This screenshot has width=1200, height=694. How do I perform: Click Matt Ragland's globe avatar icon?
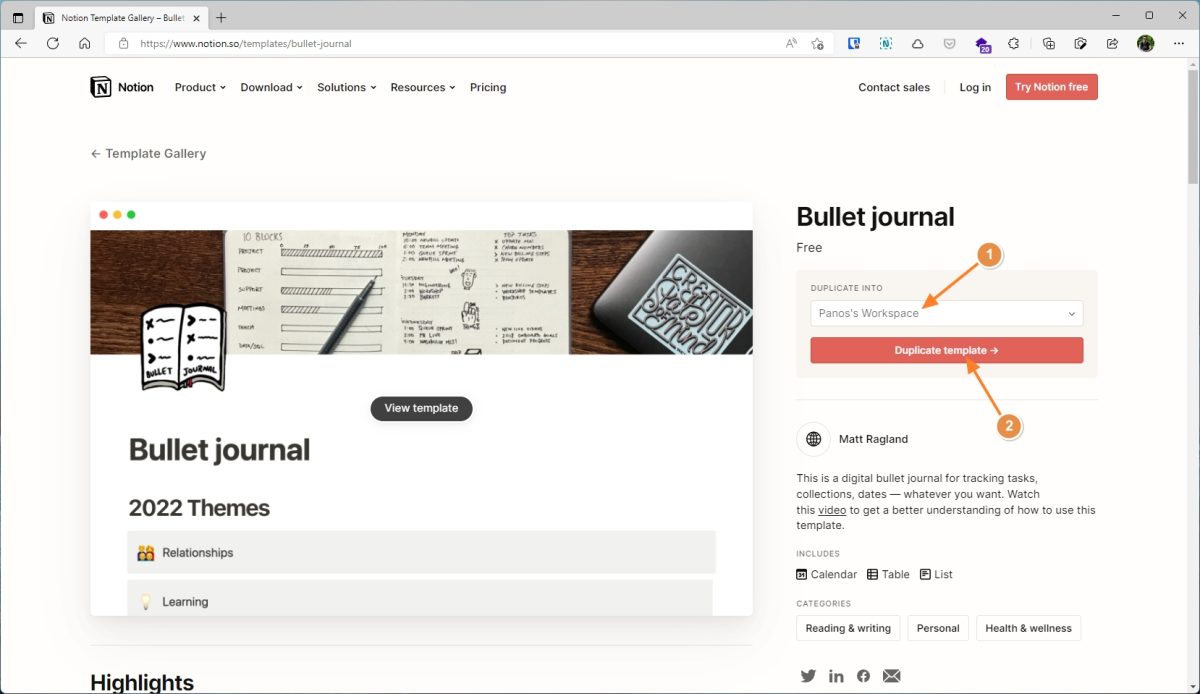coord(813,439)
